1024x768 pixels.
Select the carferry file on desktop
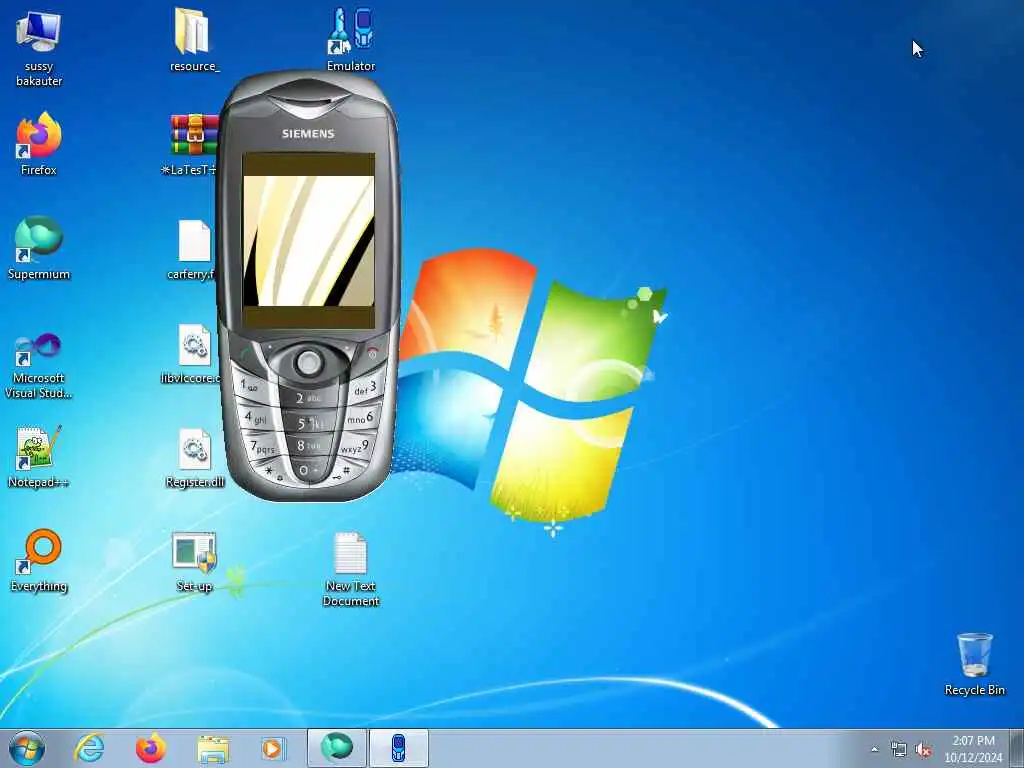tap(191, 249)
